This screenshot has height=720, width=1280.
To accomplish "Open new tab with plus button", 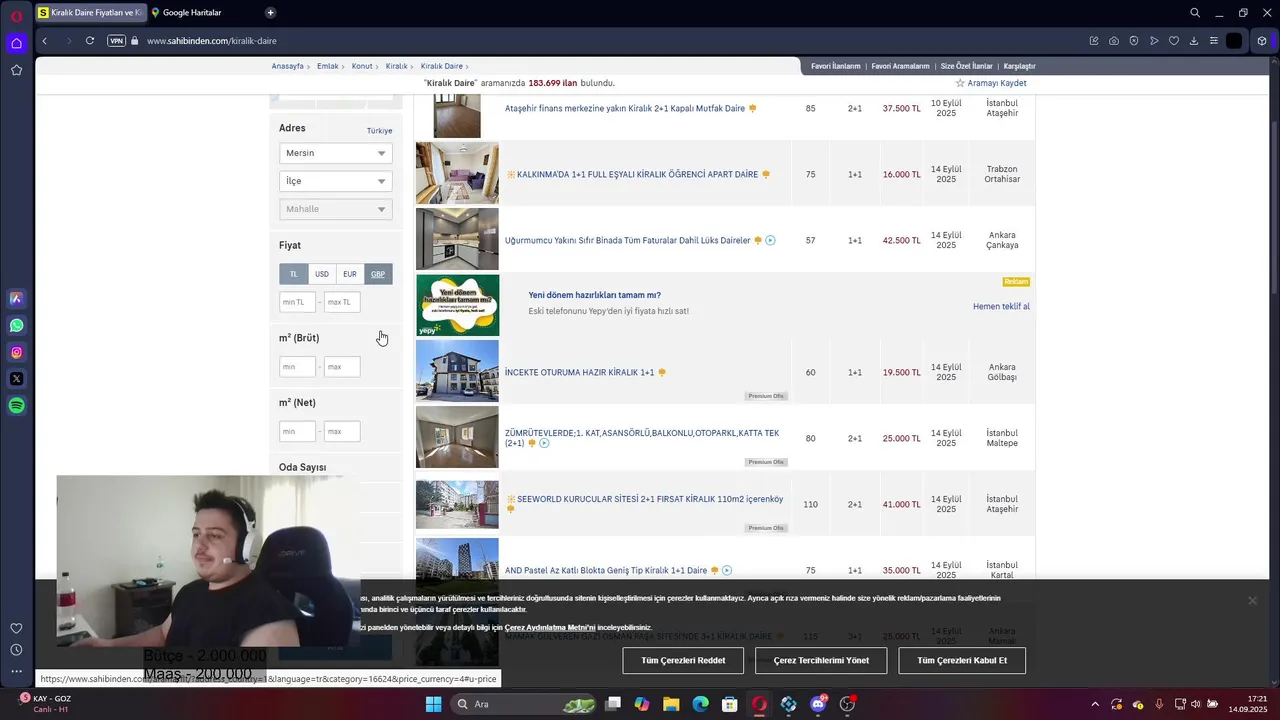I will coord(270,13).
